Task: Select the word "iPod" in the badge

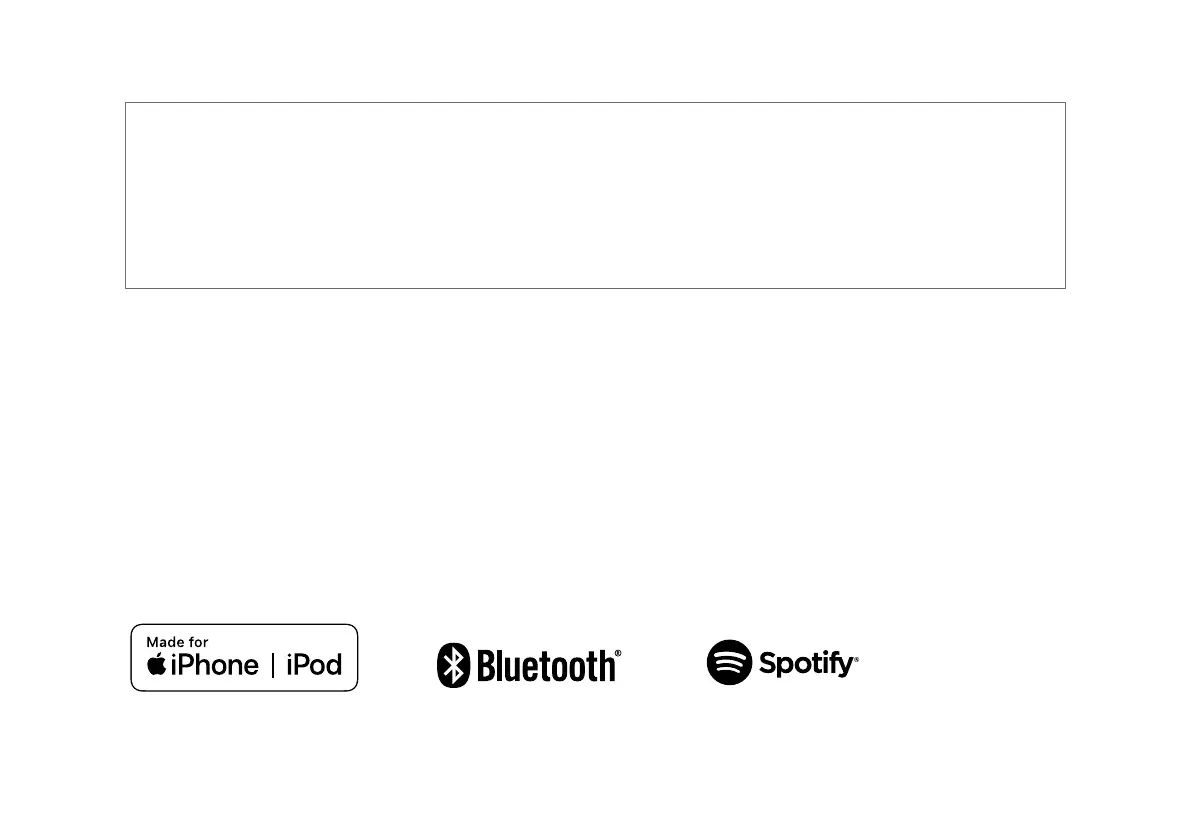Action: point(314,665)
